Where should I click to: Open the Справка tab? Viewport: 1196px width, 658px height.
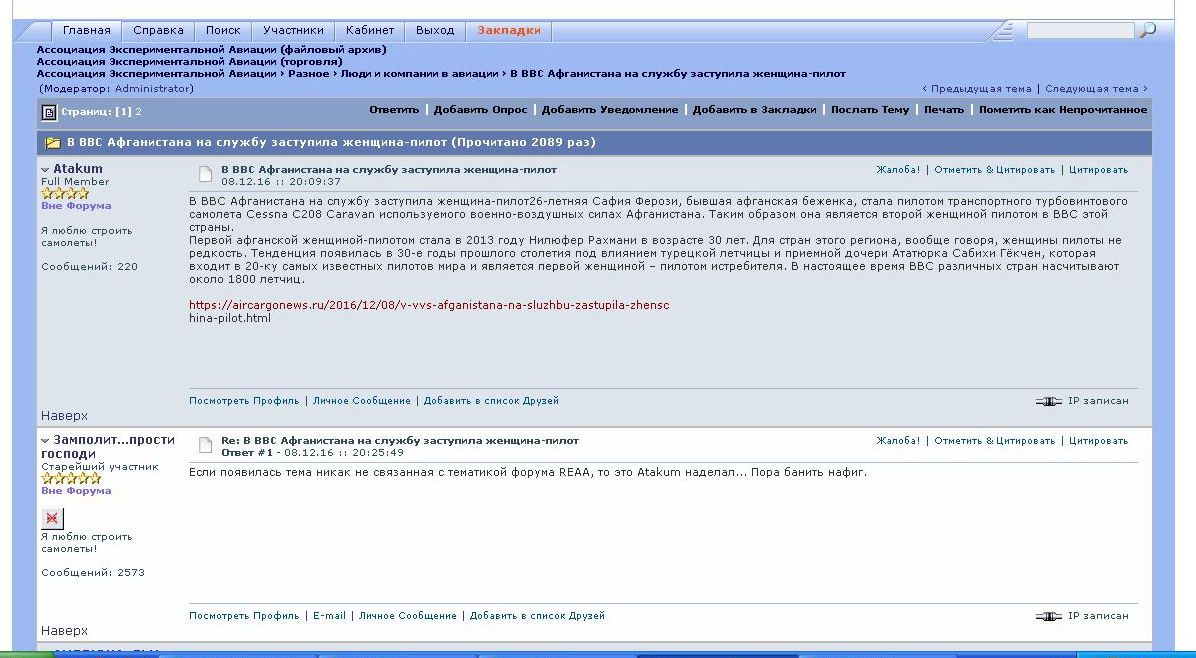(157, 31)
